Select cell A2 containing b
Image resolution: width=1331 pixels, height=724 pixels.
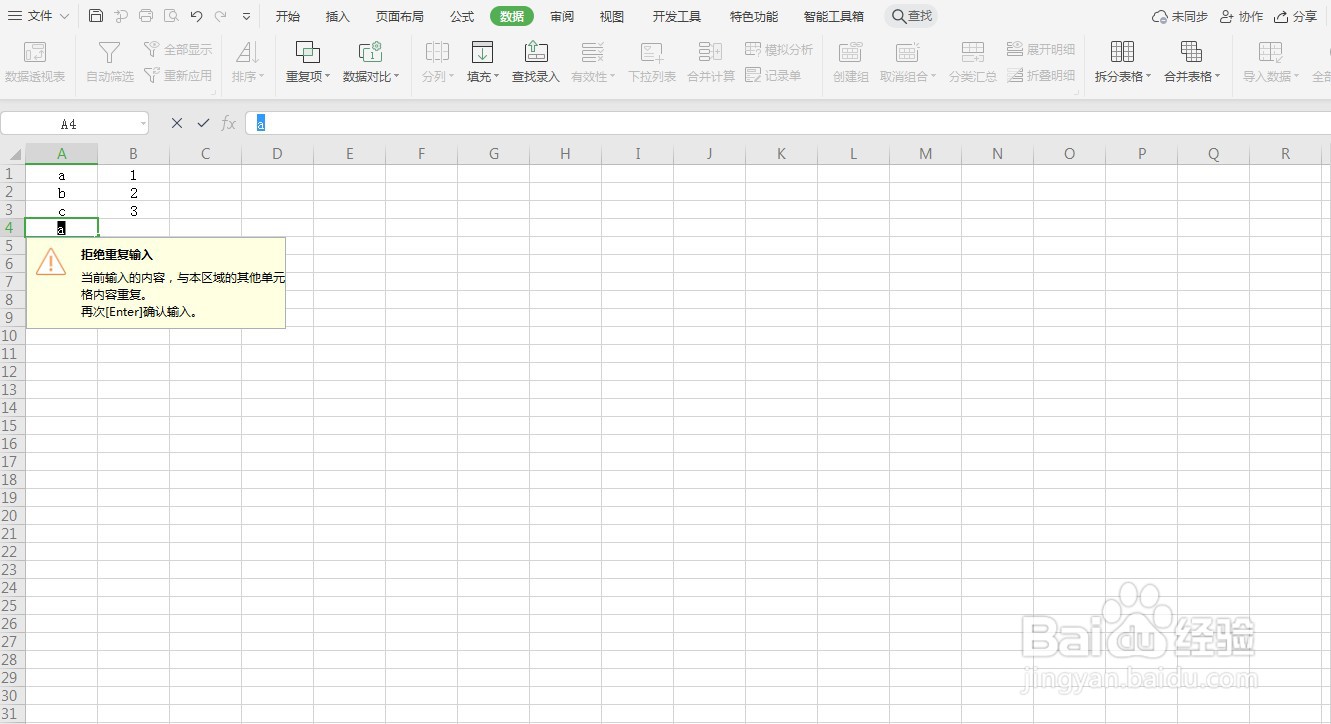coord(62,193)
